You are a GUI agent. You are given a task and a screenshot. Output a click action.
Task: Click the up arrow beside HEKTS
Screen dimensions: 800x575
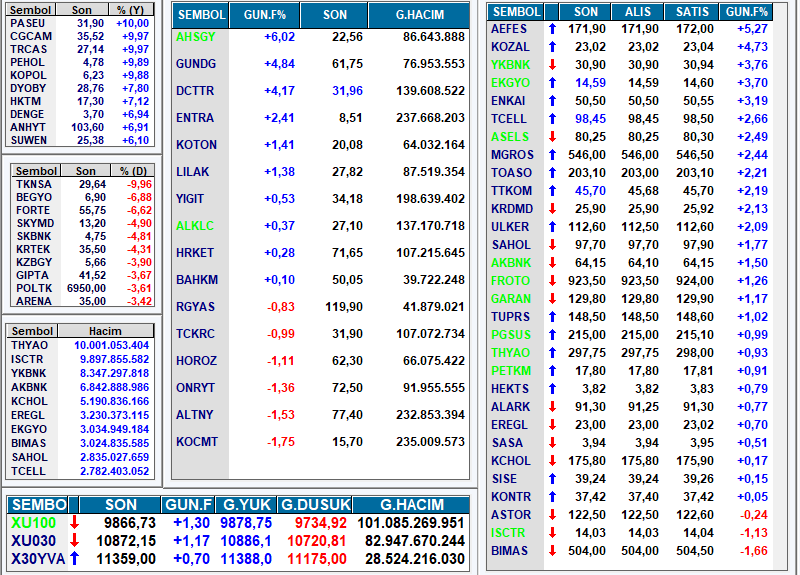(x=552, y=389)
